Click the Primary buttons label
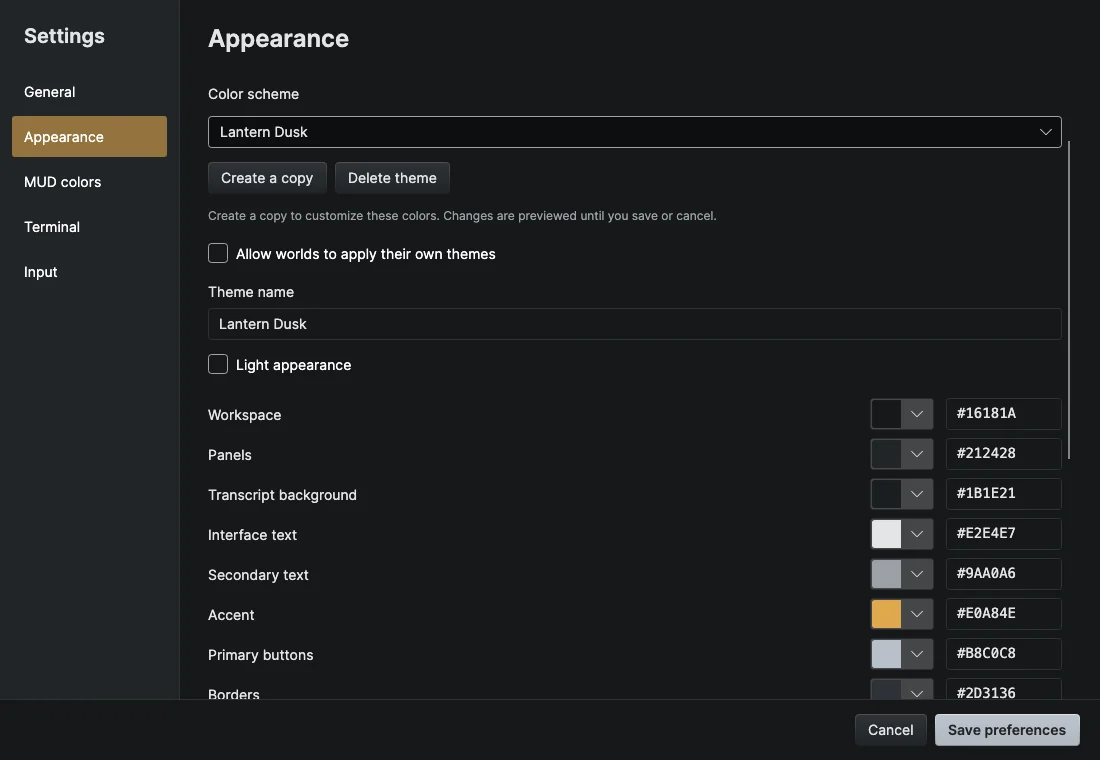 tap(260, 655)
